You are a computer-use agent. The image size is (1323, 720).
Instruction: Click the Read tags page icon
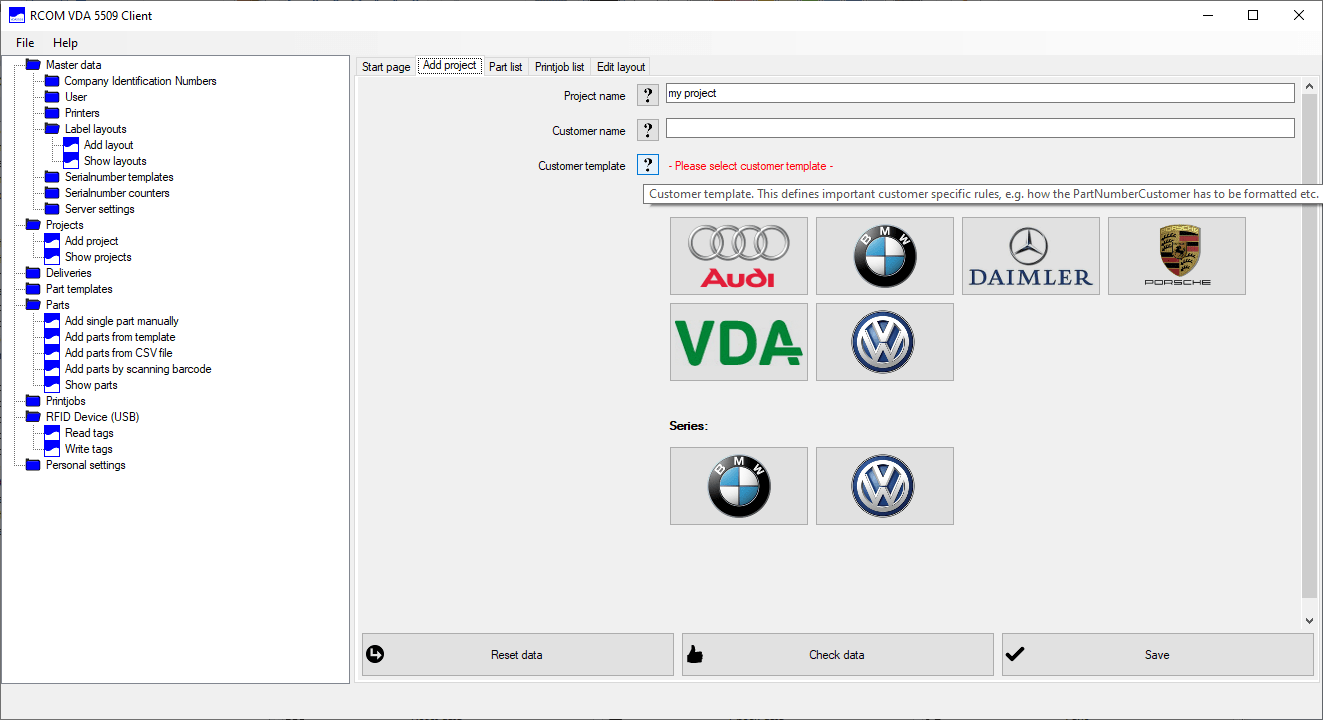click(x=52, y=433)
